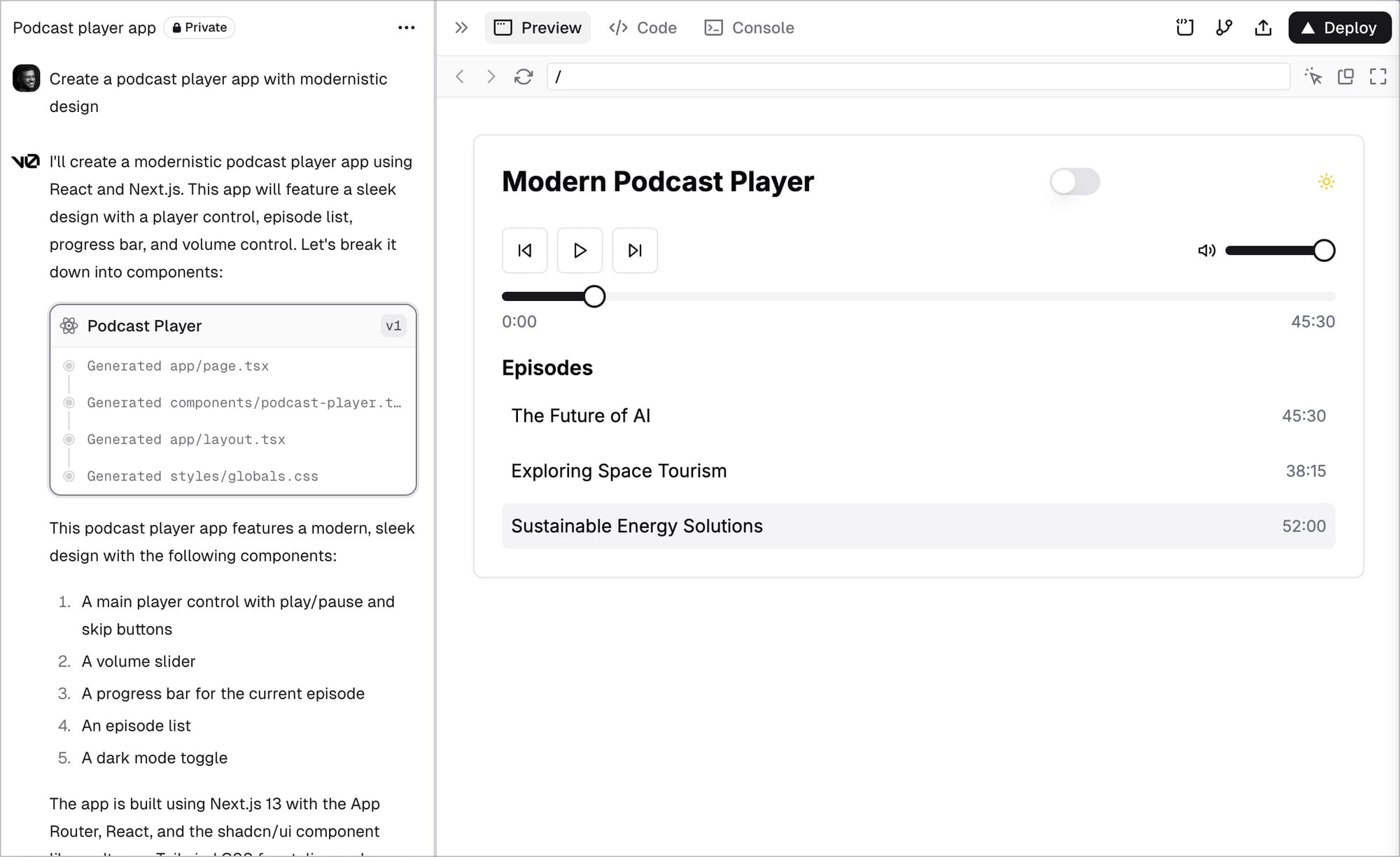Reload the preview with the refresh icon

tap(524, 76)
